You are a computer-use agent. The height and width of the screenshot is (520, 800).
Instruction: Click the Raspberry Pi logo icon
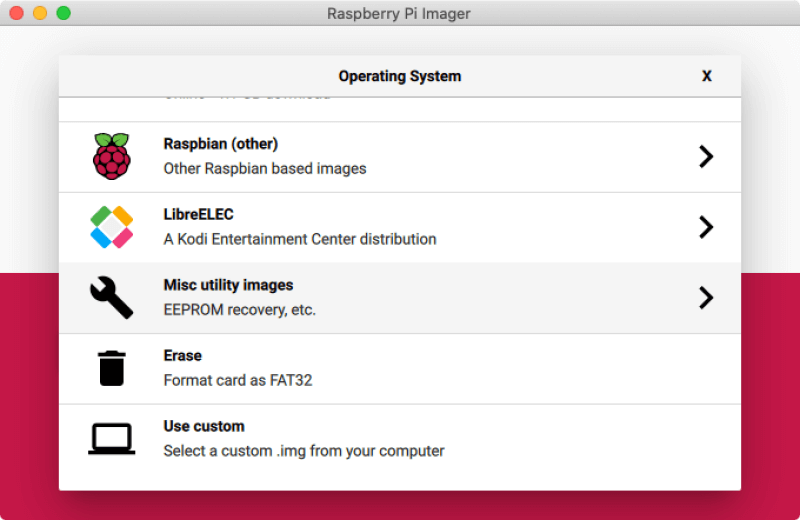[x=112, y=156]
